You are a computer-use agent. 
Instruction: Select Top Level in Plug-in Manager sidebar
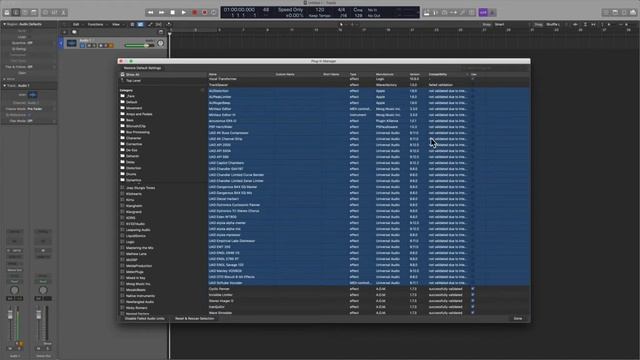[x=133, y=80]
